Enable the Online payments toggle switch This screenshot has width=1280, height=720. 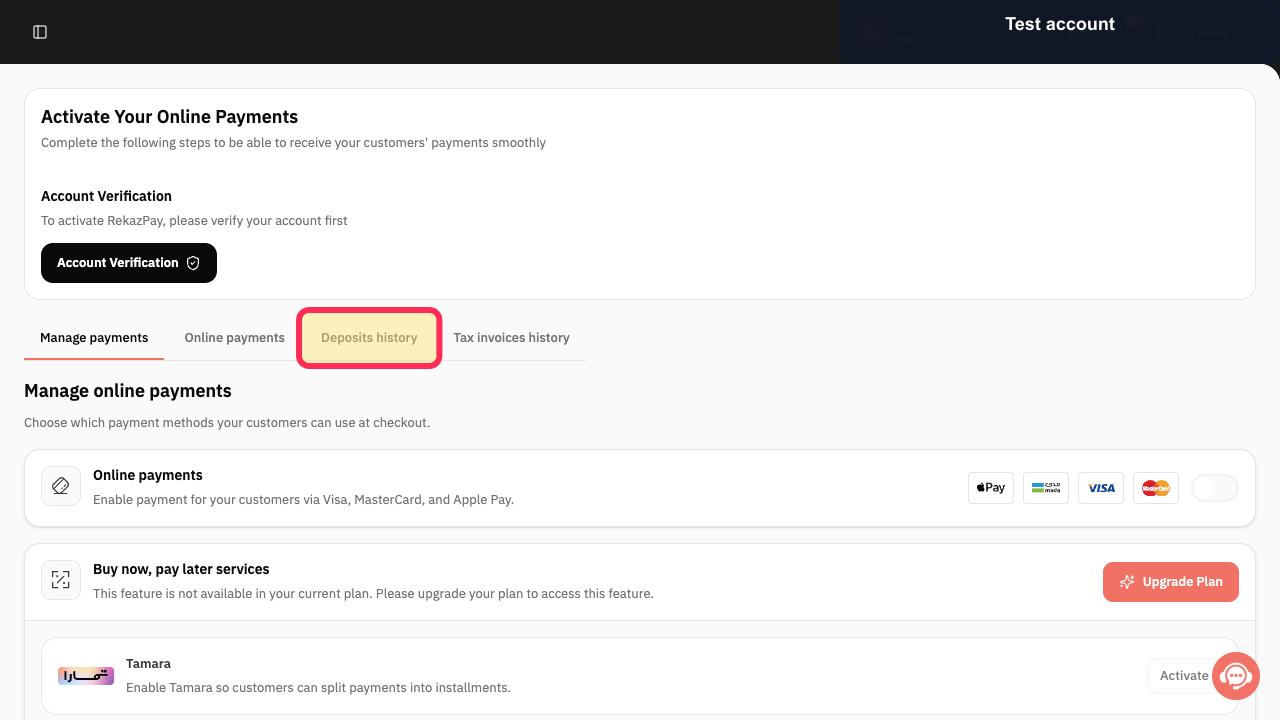coord(1215,488)
